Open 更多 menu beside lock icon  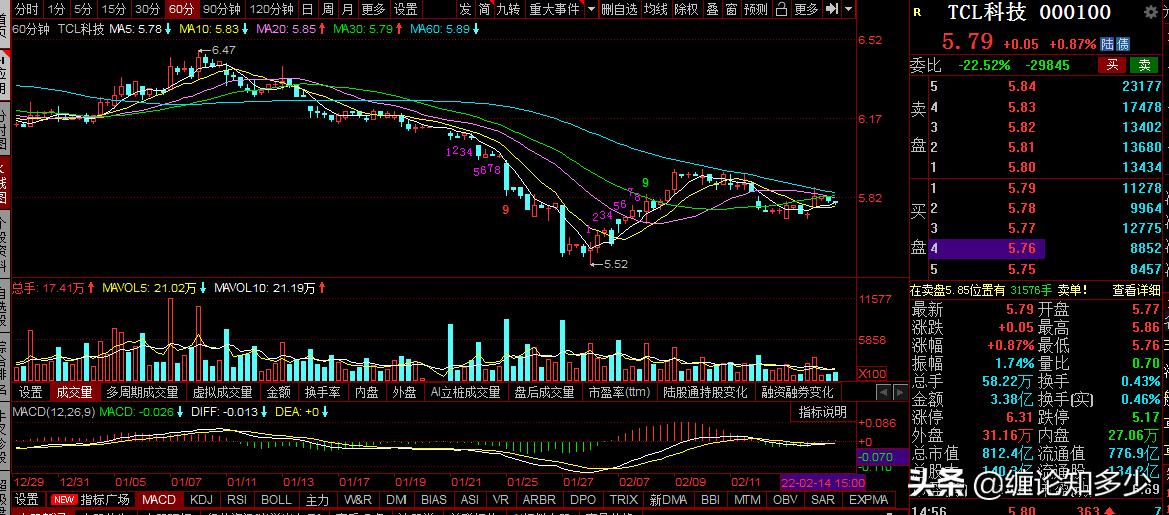[807, 10]
